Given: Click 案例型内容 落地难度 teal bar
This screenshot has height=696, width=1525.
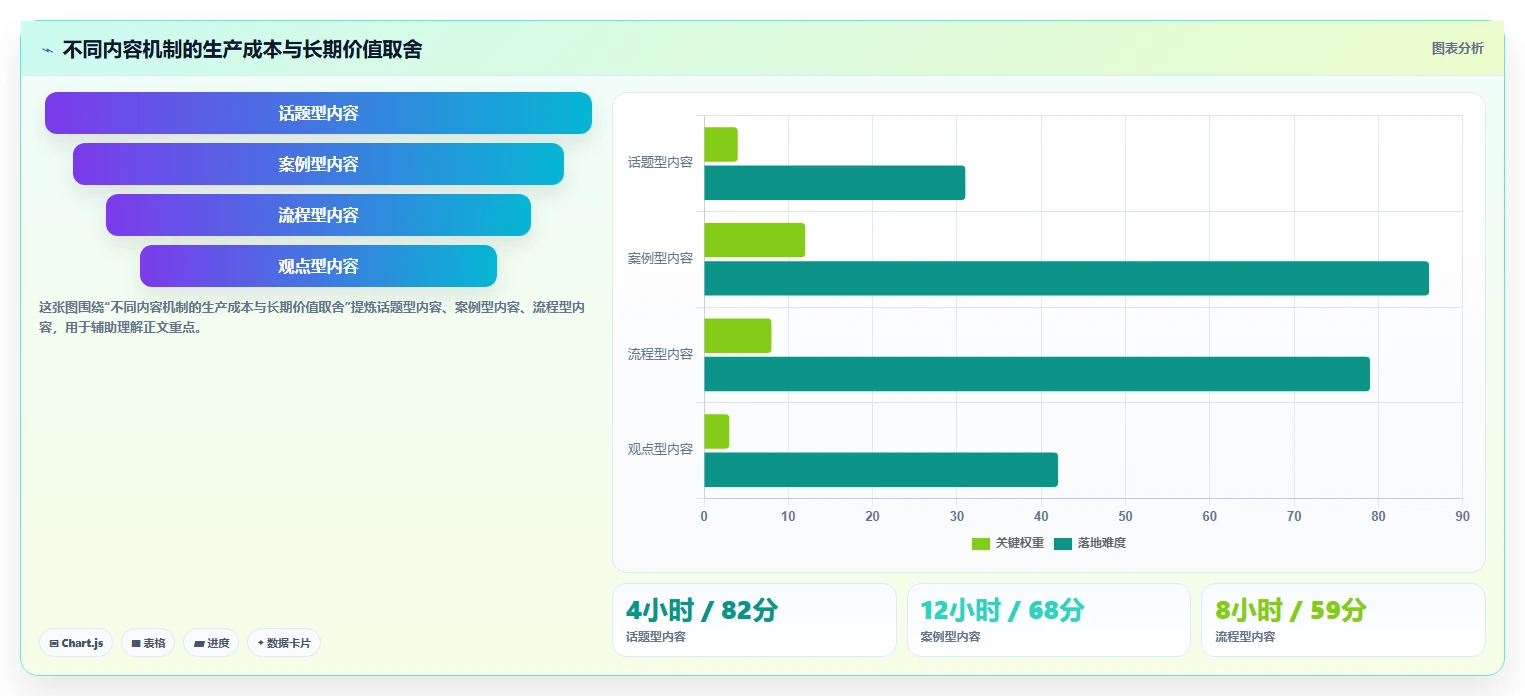Looking at the screenshot, I should 1066,278.
